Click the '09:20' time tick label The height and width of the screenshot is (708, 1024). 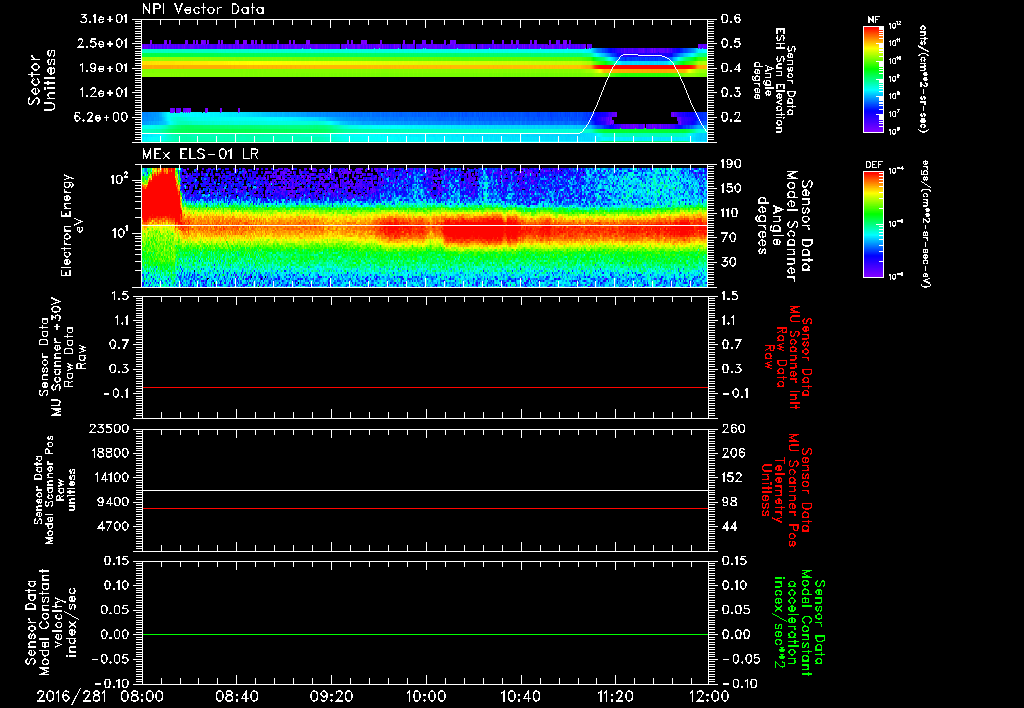(330, 696)
